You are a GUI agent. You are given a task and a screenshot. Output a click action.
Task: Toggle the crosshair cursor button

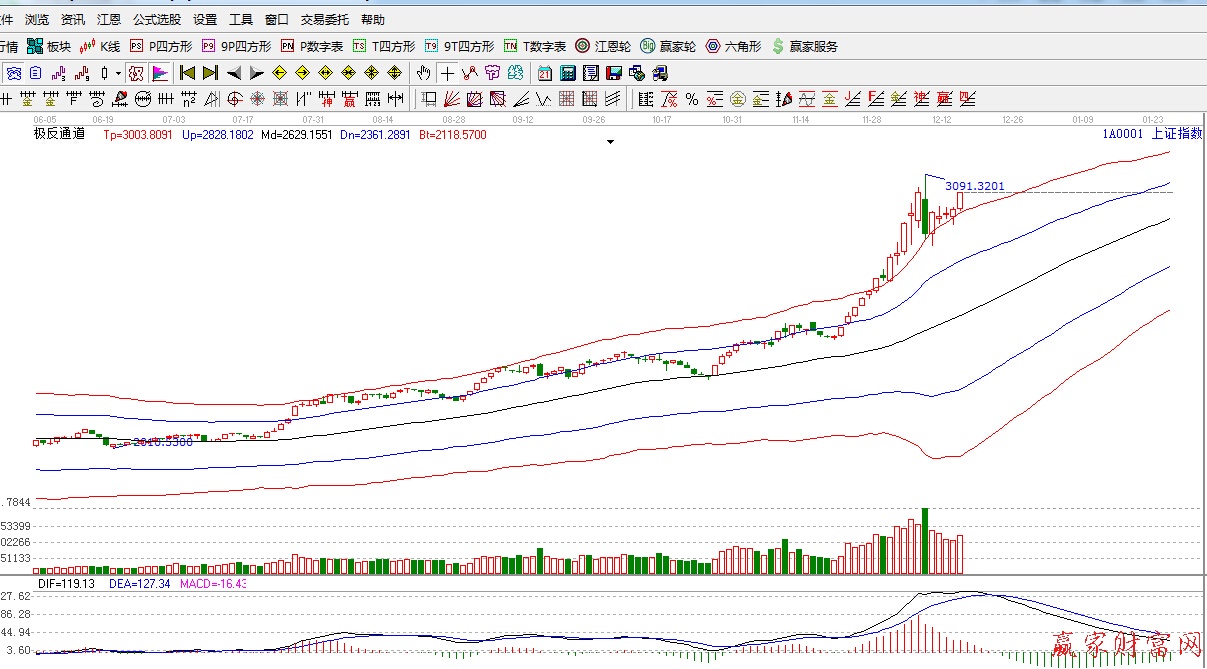click(x=447, y=73)
